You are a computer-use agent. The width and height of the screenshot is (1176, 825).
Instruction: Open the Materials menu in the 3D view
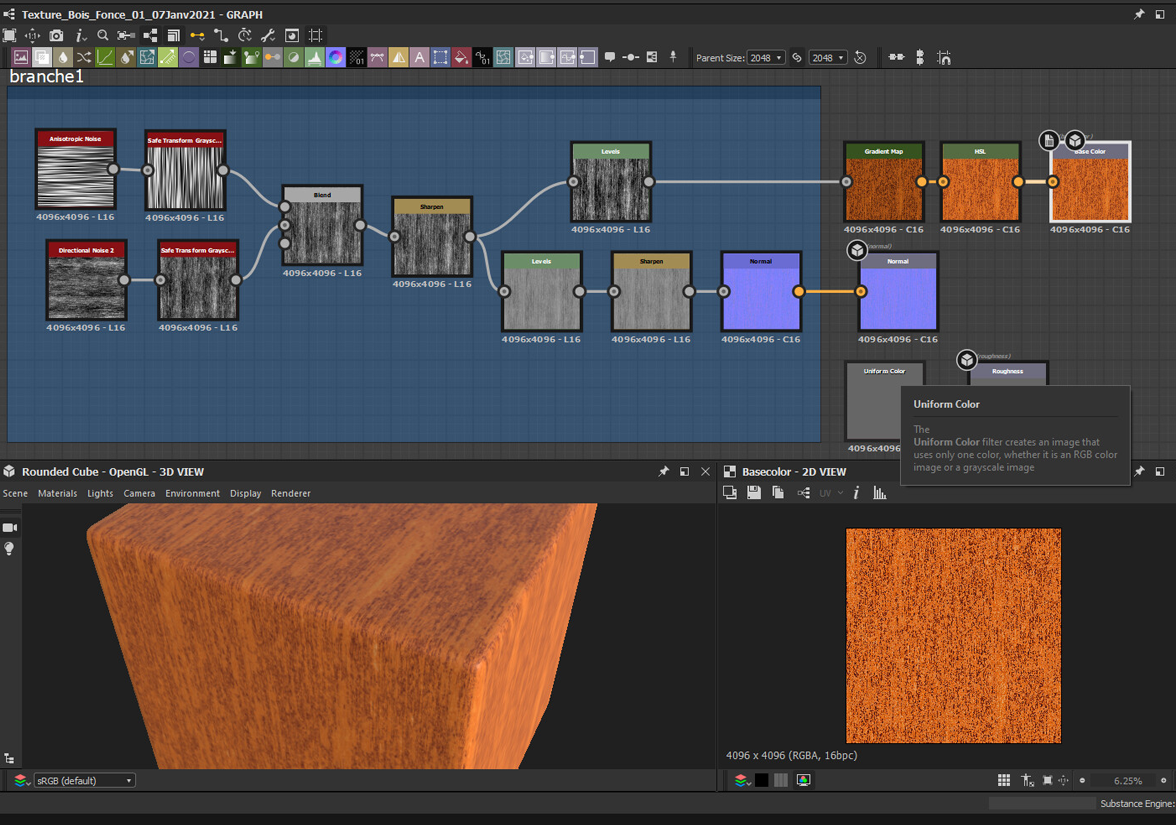coord(57,493)
